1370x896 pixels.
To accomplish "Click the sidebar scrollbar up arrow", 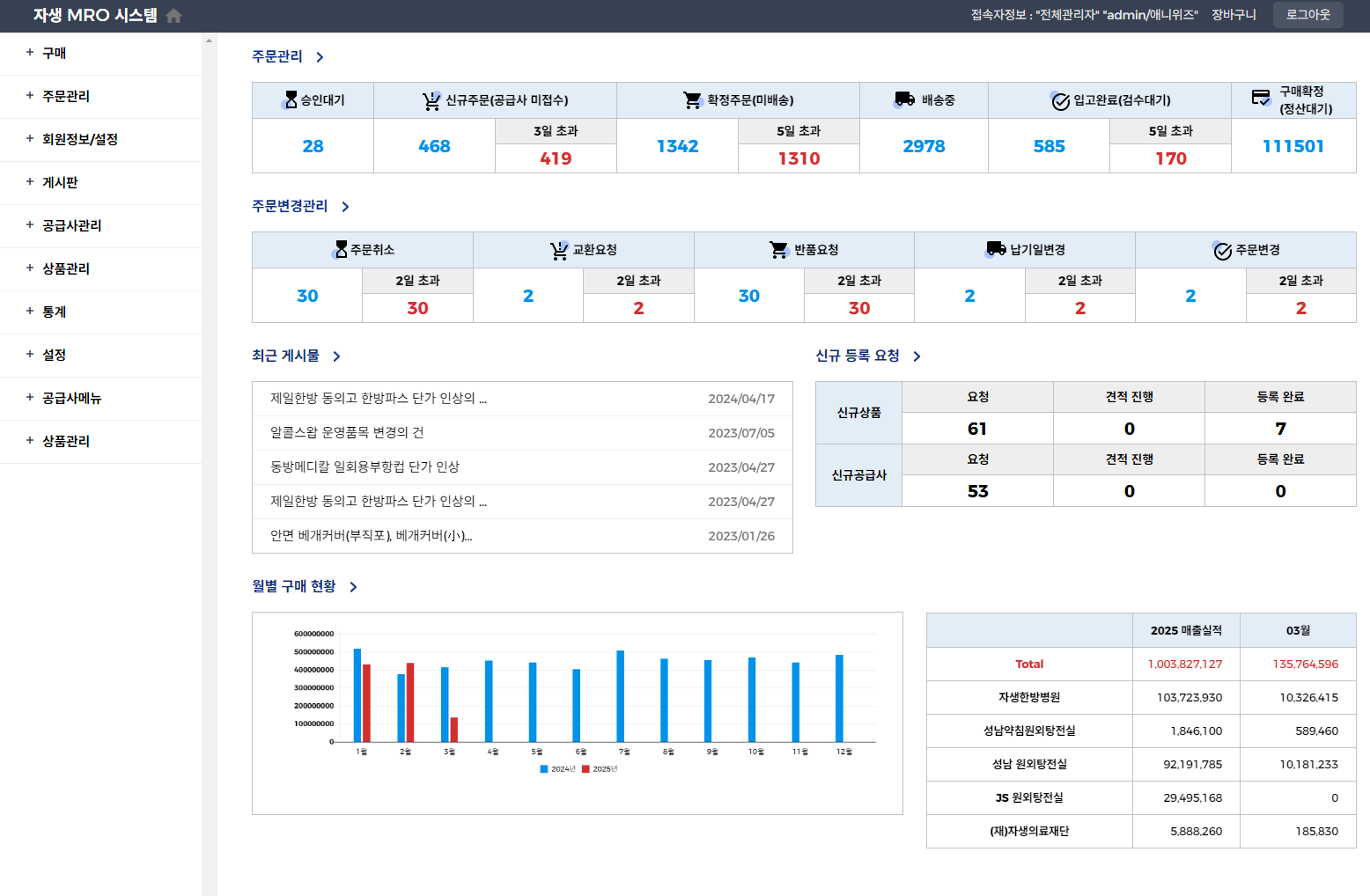I will click(209, 40).
